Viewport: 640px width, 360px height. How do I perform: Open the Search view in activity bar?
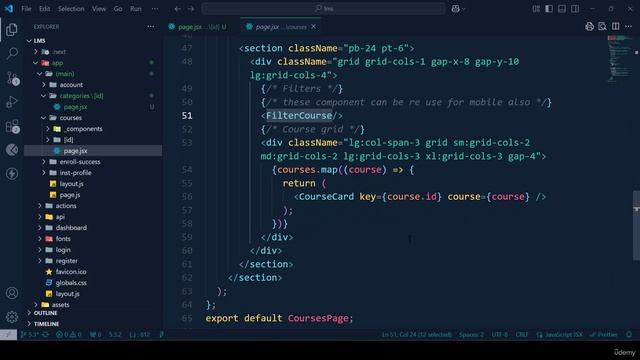click(x=12, y=53)
